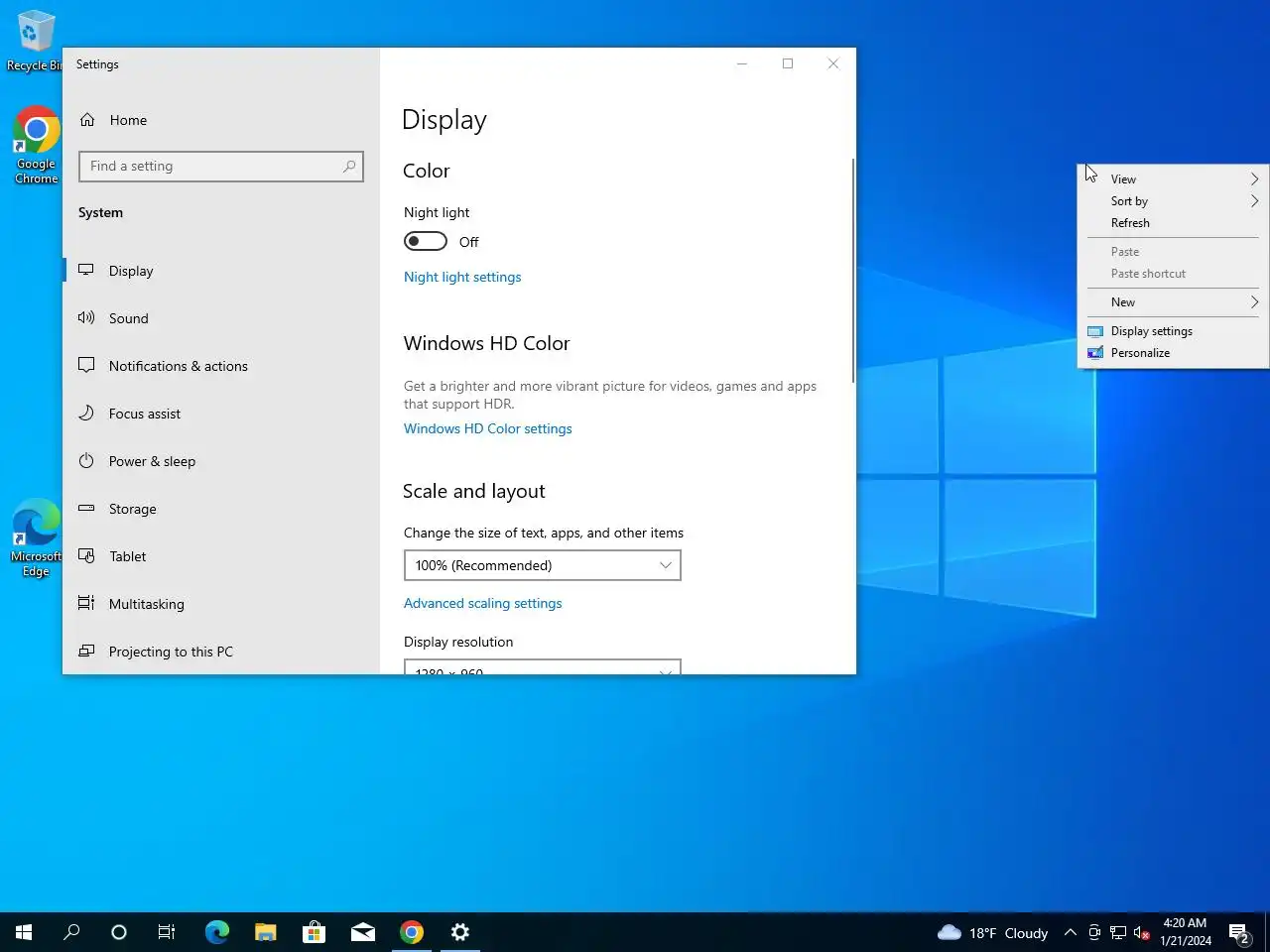Click the Tablet icon in sidebar
This screenshot has height=952, width=1270.
tap(86, 555)
